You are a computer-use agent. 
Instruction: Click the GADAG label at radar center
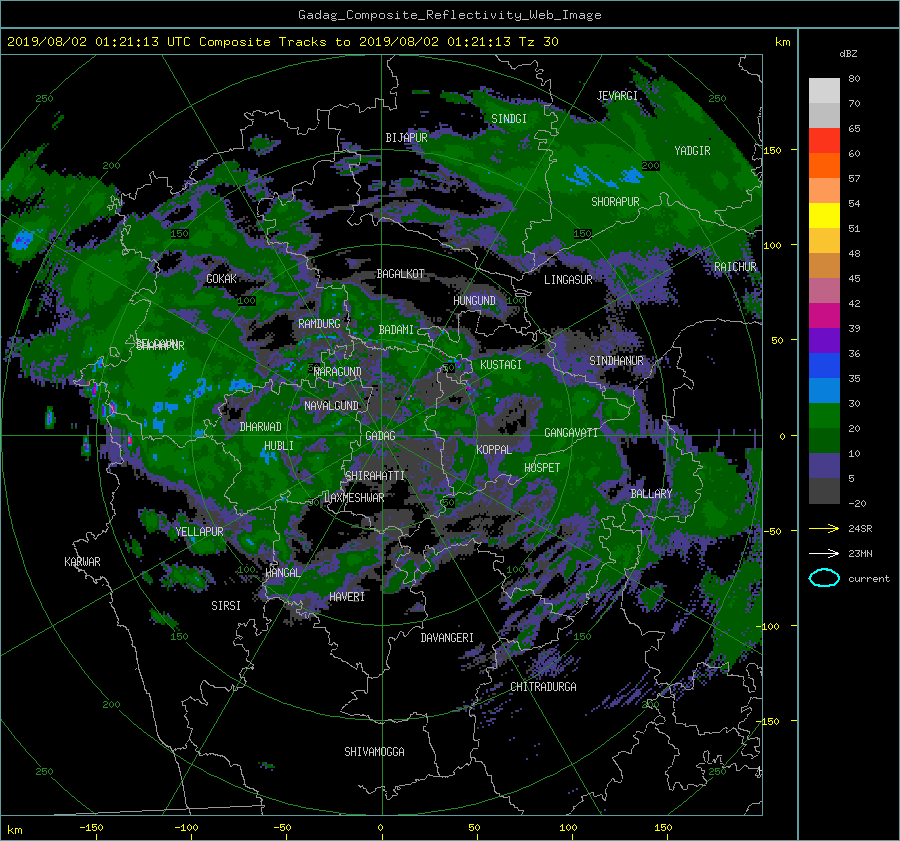tap(380, 436)
